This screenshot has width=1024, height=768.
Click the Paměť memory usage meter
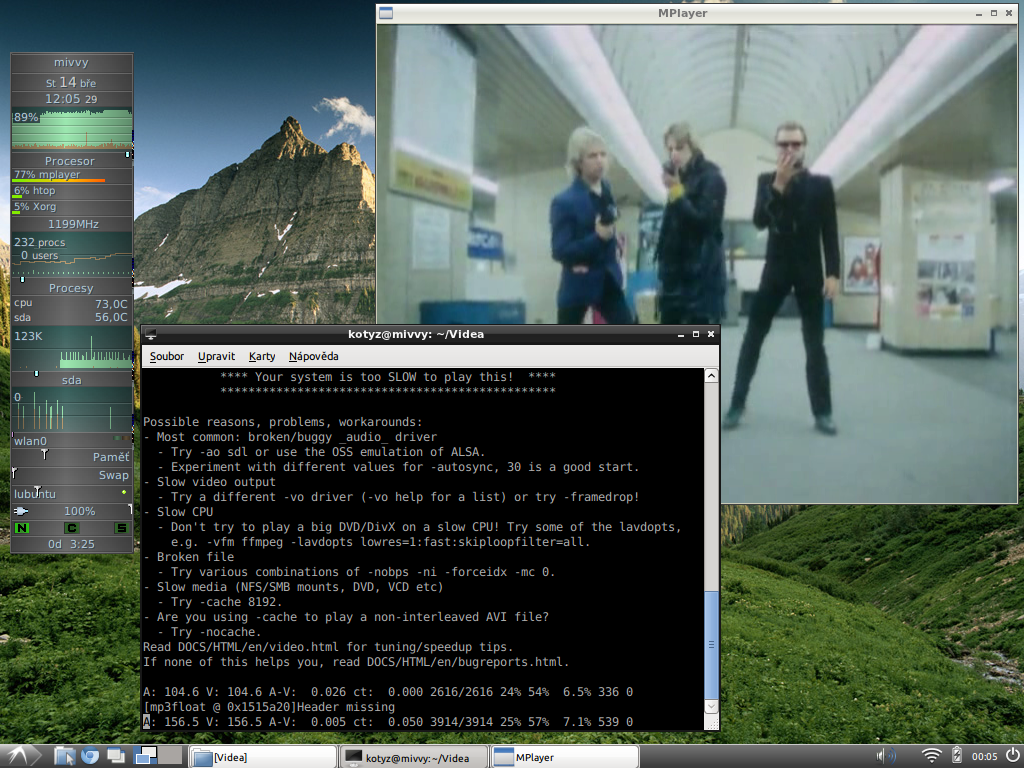[71, 456]
